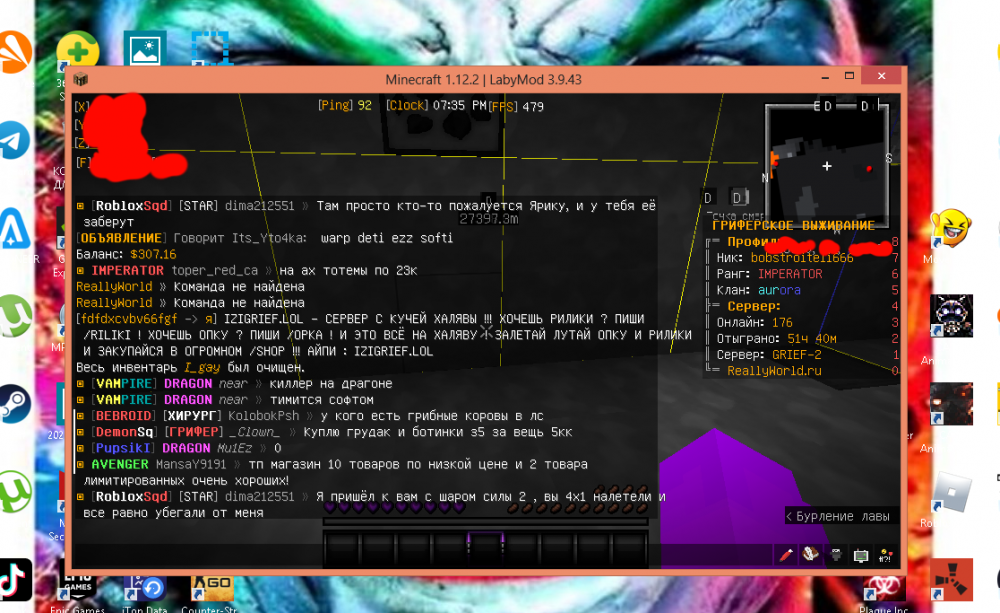Click the Minecraft block icon in title bar
Screen dimensions: 1000x613
coord(81,80)
